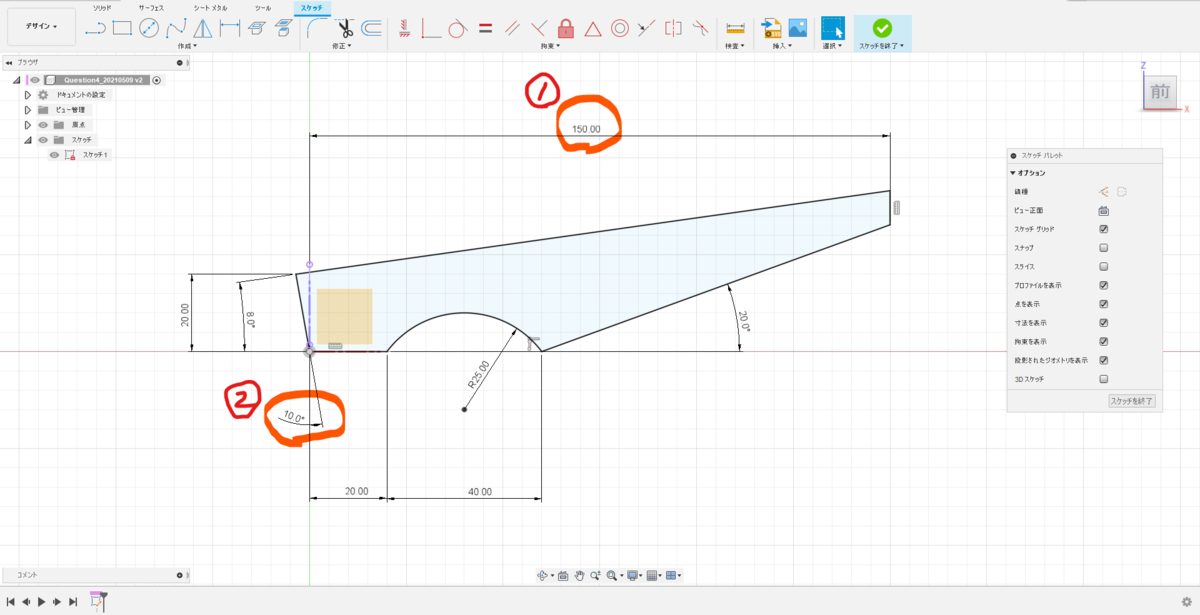Select the Spline sketch tool
Viewport: 1200px width, 615px height.
tap(175, 28)
